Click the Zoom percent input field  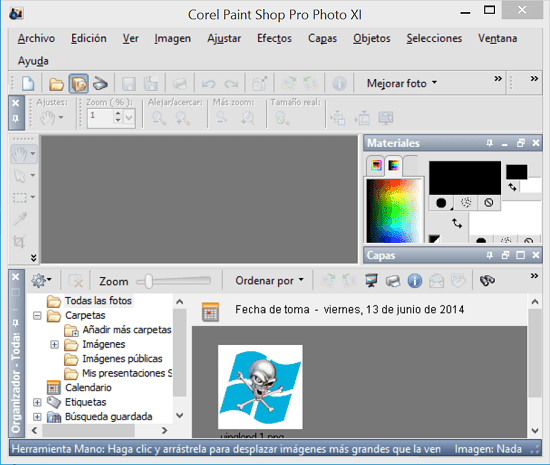pos(100,117)
